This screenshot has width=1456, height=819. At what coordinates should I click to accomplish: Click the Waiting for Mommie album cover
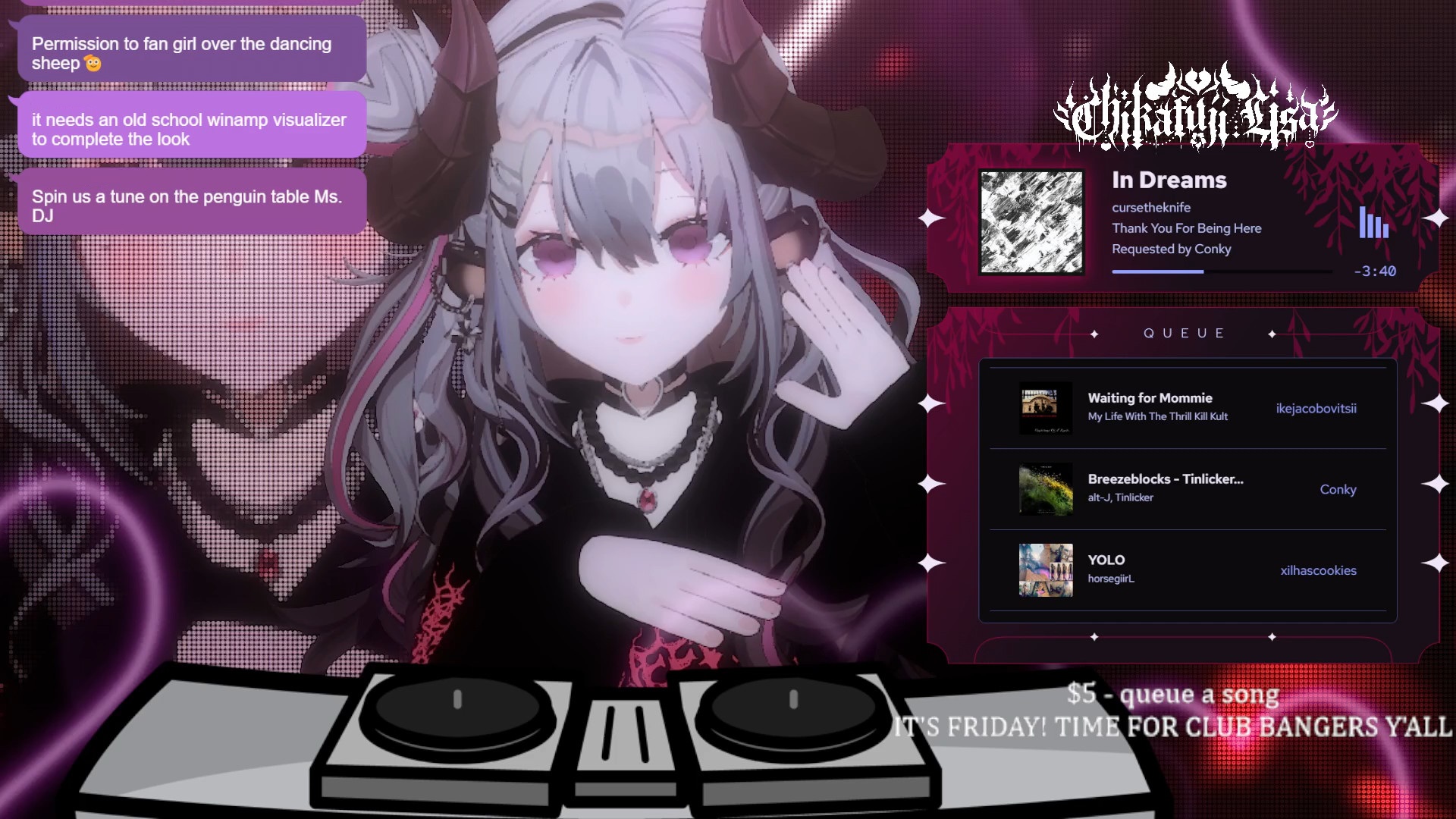[x=1046, y=408]
